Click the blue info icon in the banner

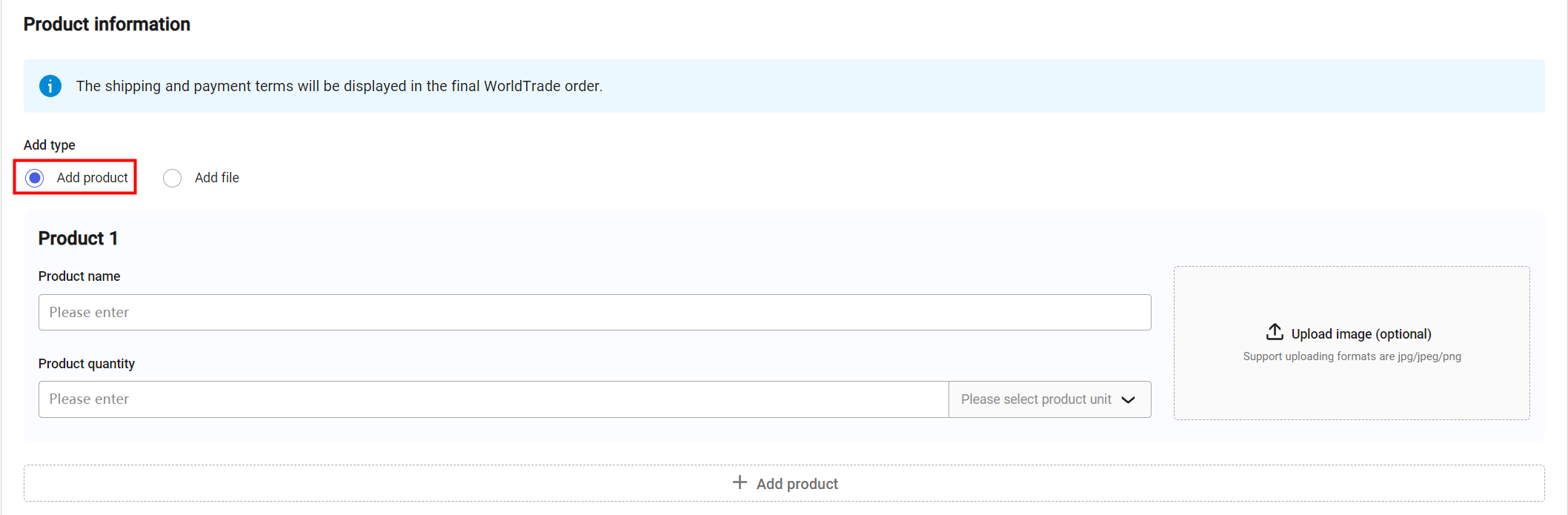(x=50, y=86)
